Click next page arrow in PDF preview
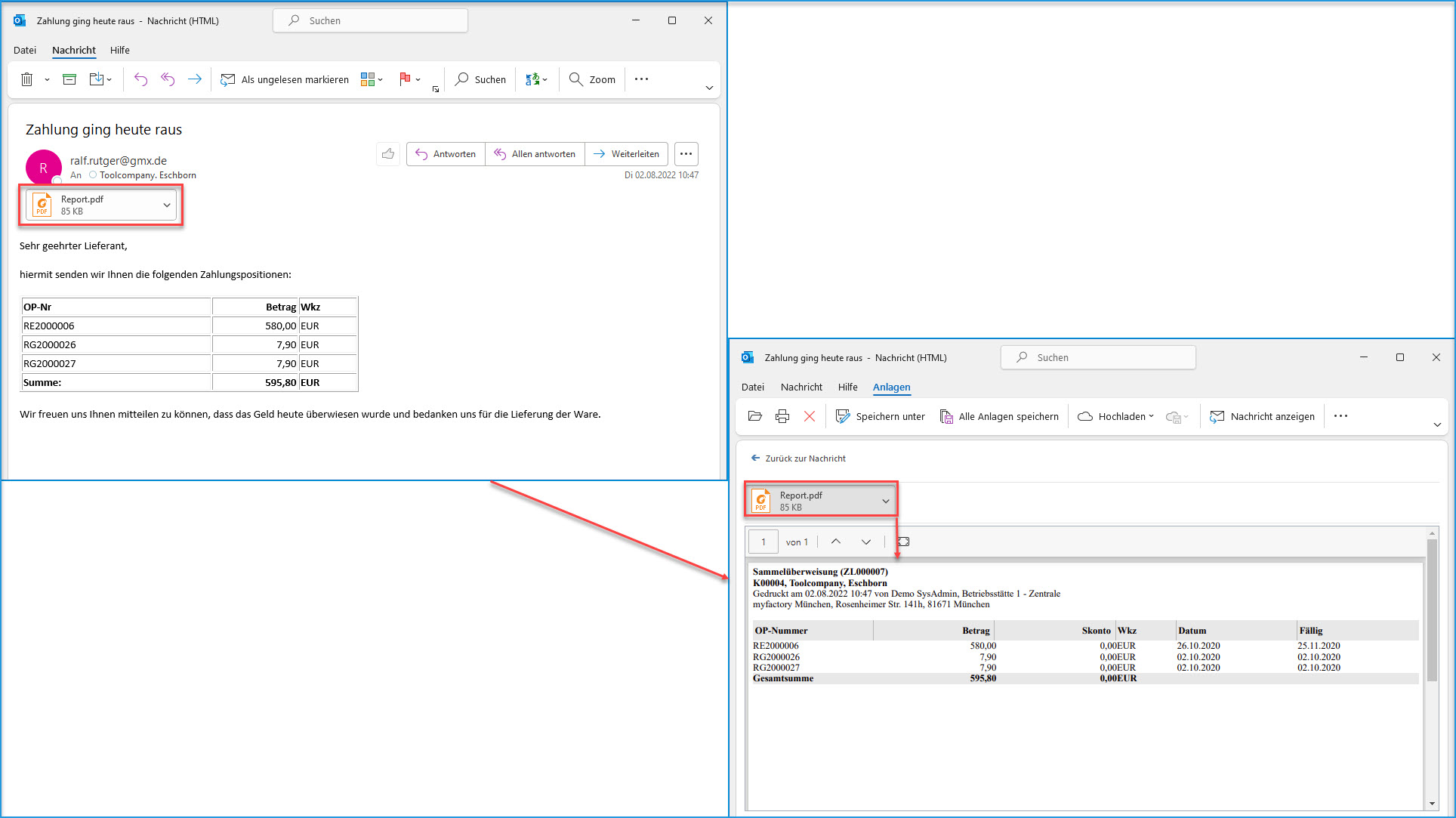The image size is (1456, 818). [x=866, y=542]
